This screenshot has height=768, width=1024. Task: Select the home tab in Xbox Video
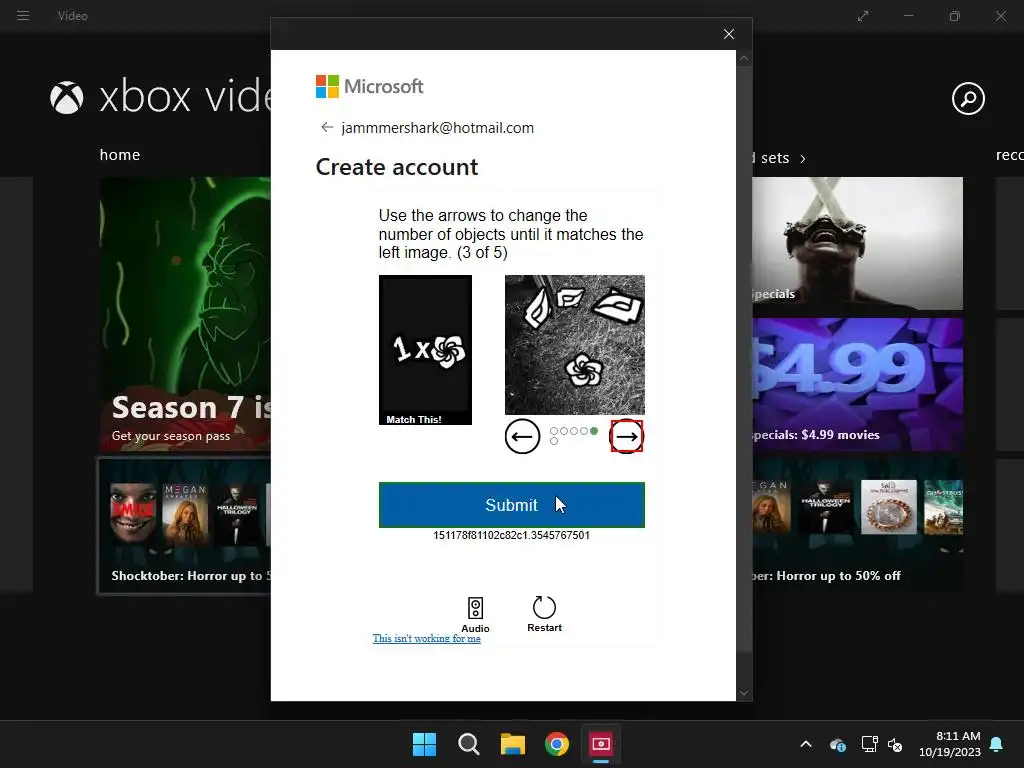[120, 155]
